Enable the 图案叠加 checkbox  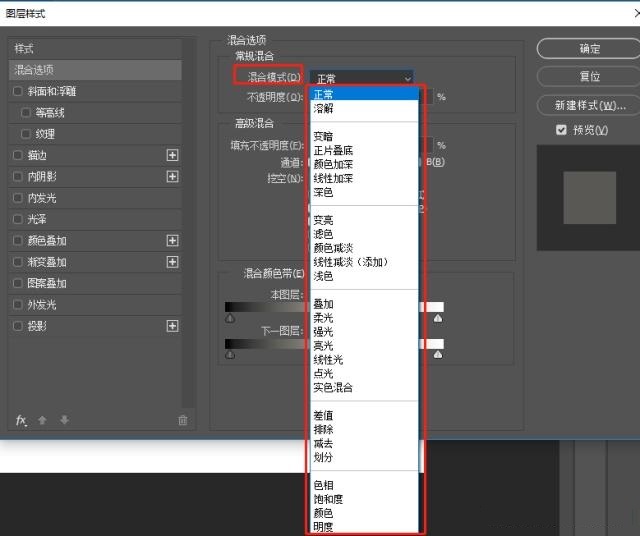18,283
